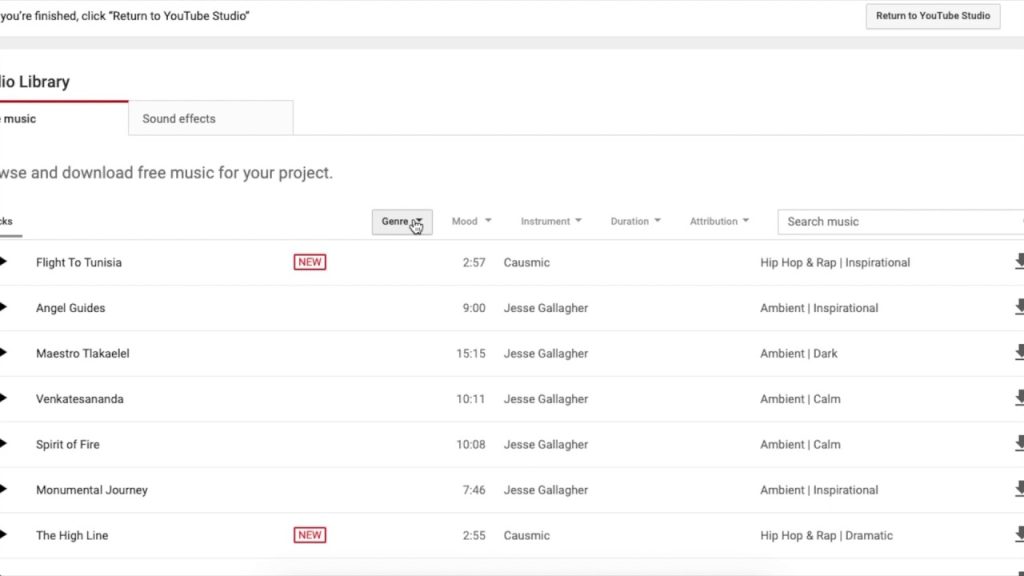Screen dimensions: 1024x576
Task: Open the Mood filter dropdown
Action: click(x=470, y=221)
